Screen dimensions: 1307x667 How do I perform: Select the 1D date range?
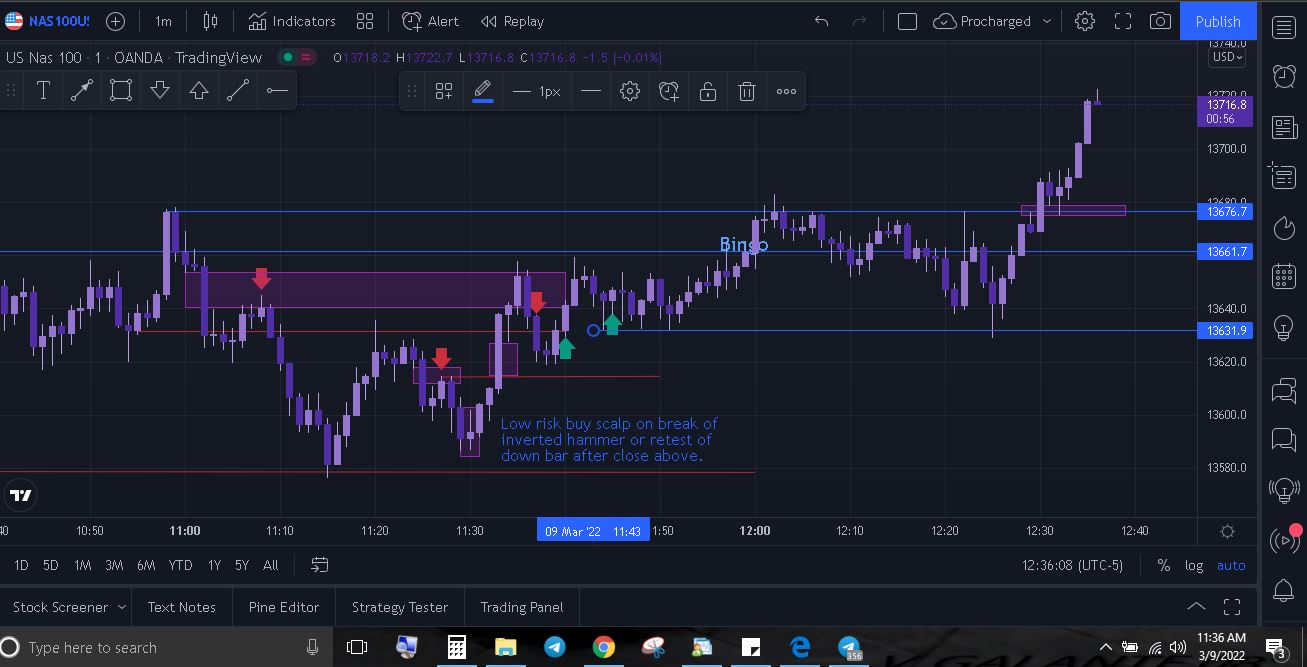click(20, 565)
